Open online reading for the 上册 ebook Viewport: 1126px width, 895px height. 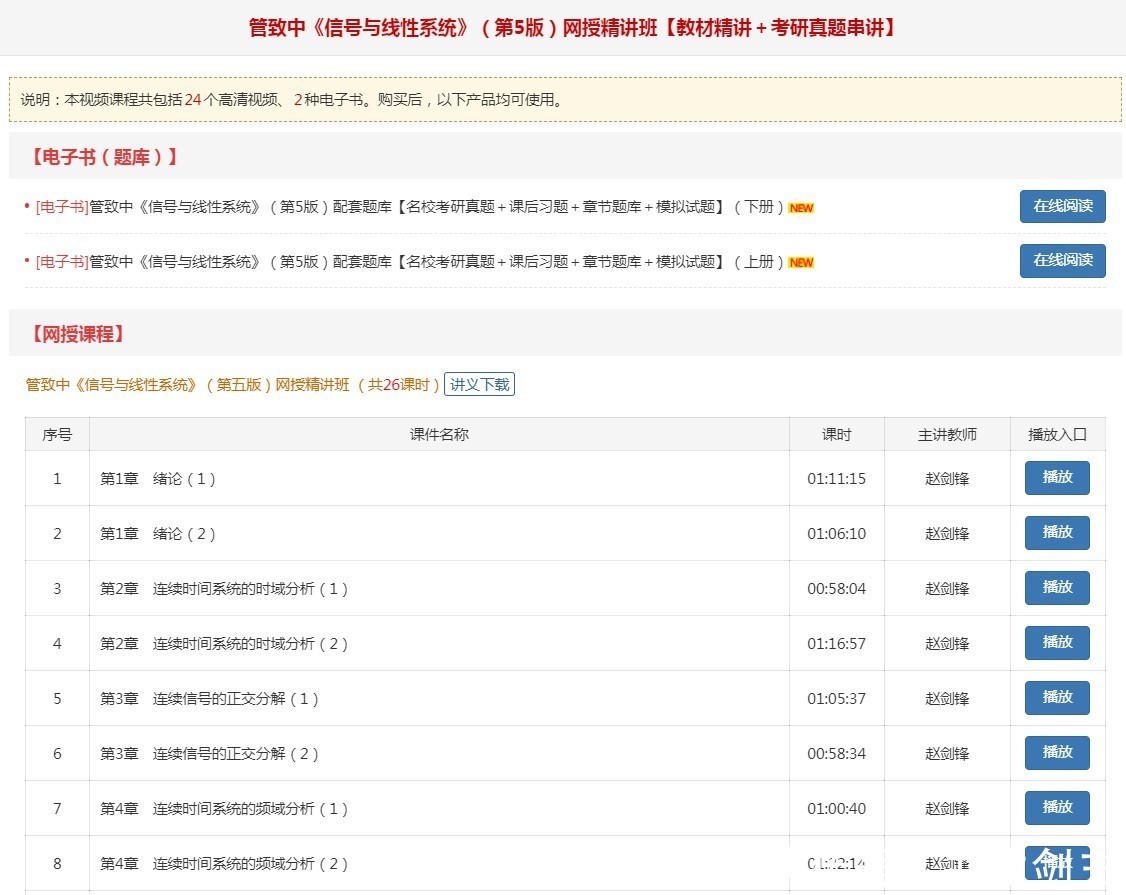click(1062, 261)
